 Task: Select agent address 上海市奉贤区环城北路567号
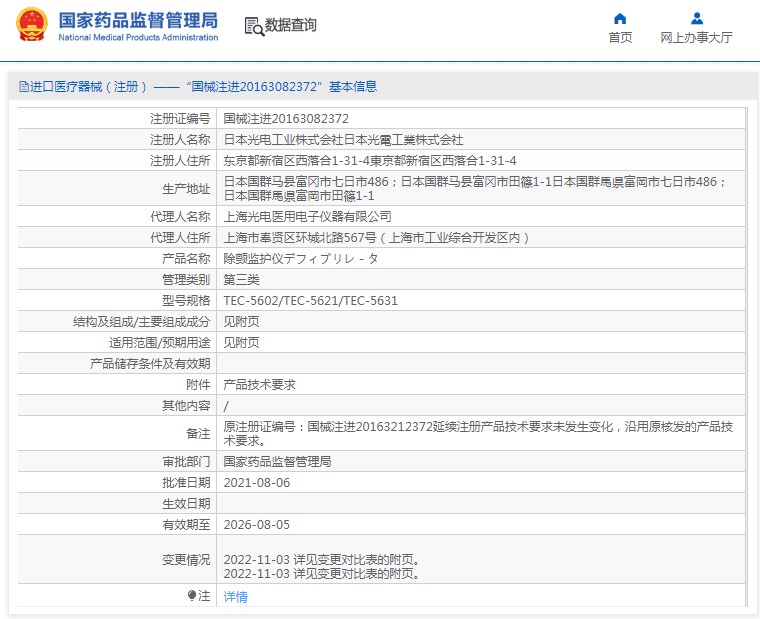[x=376, y=238]
